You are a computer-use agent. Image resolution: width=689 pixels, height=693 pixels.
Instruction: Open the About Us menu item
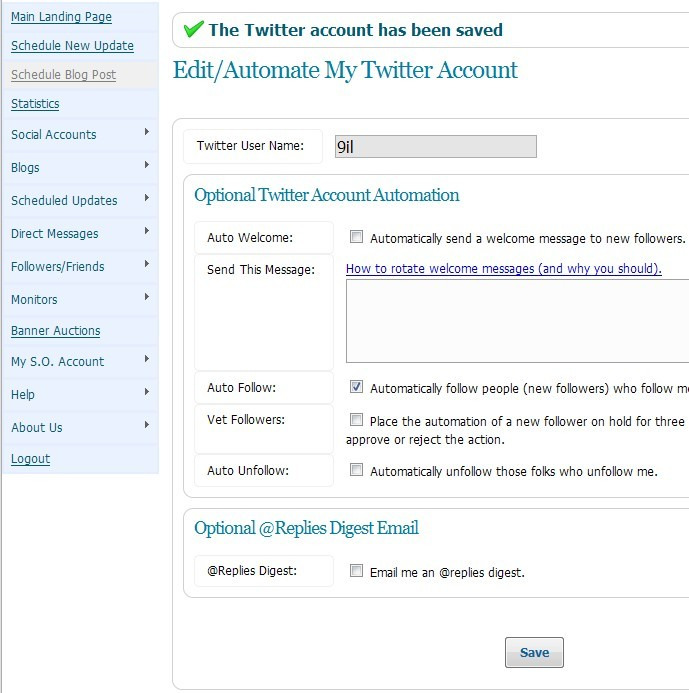coord(80,427)
